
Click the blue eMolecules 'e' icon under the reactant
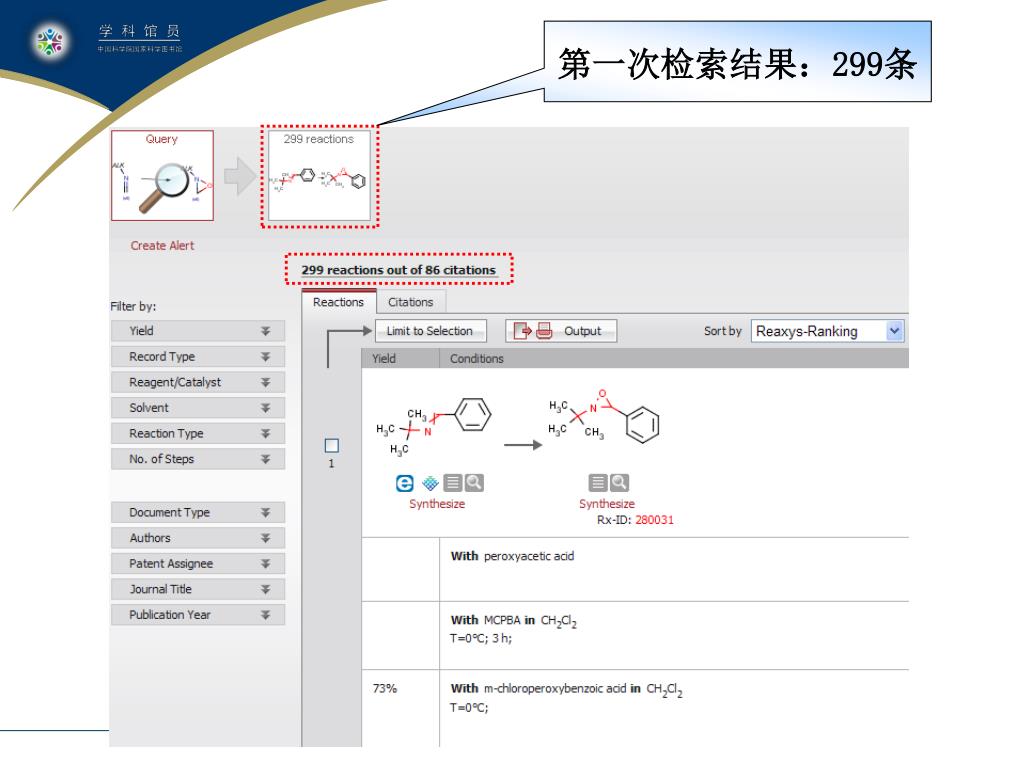click(x=404, y=483)
